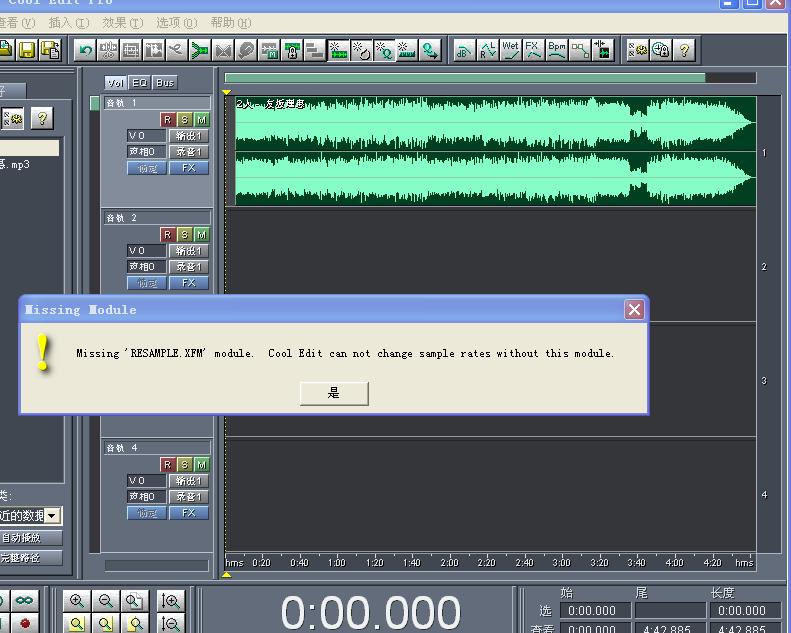791x633 pixels.
Task: Open the 效果 (Effects) menu
Action: [123, 23]
